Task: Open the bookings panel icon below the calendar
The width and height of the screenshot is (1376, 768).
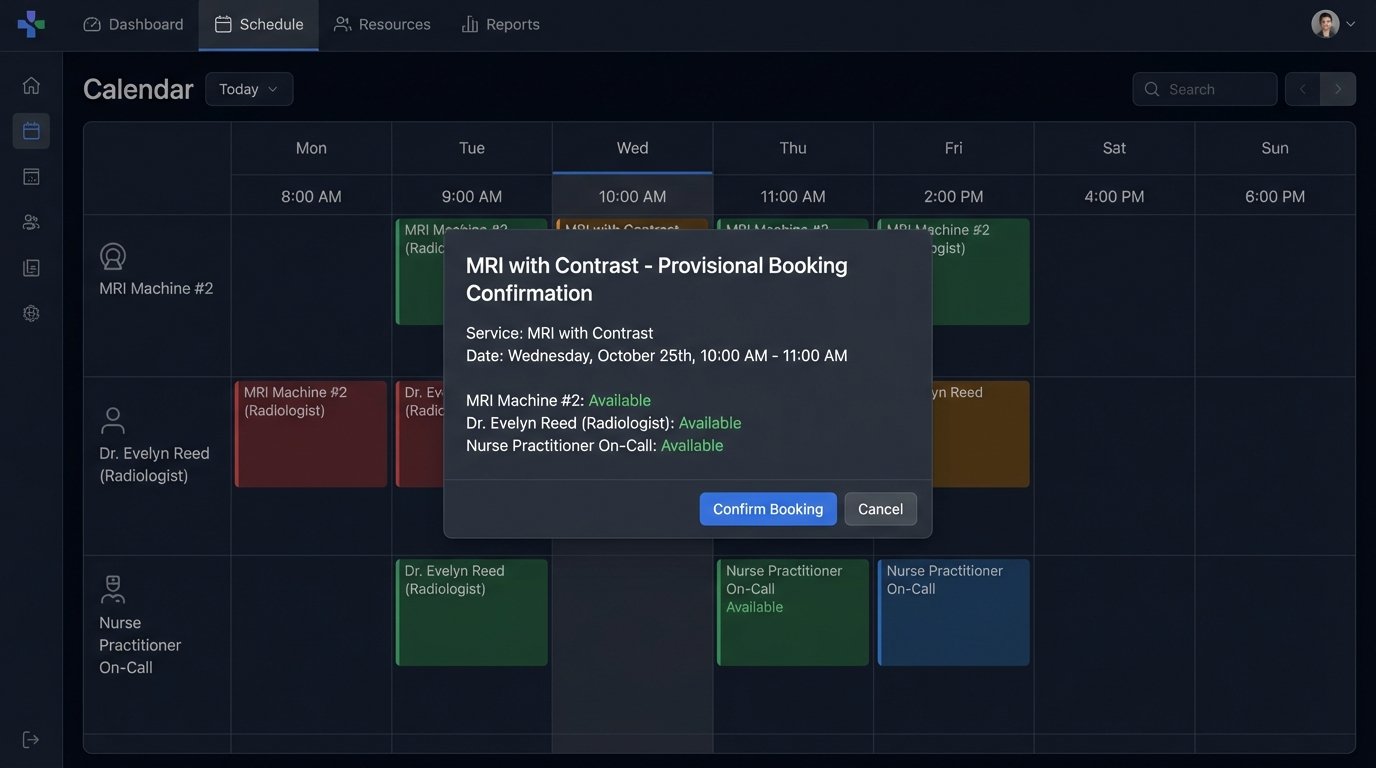Action: pos(30,175)
